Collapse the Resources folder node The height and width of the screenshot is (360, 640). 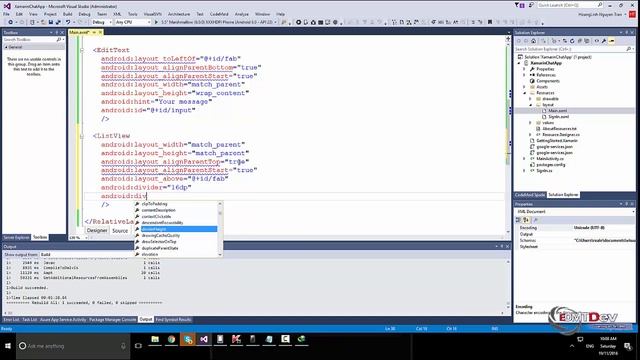[524, 93]
